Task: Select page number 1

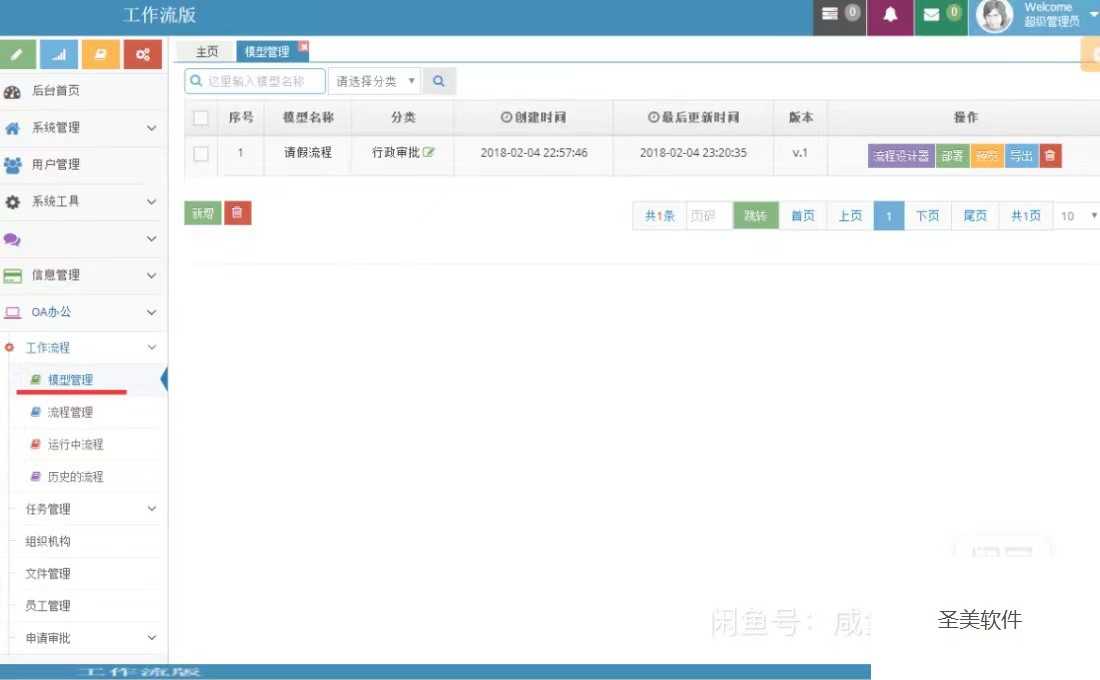Action: [x=889, y=216]
